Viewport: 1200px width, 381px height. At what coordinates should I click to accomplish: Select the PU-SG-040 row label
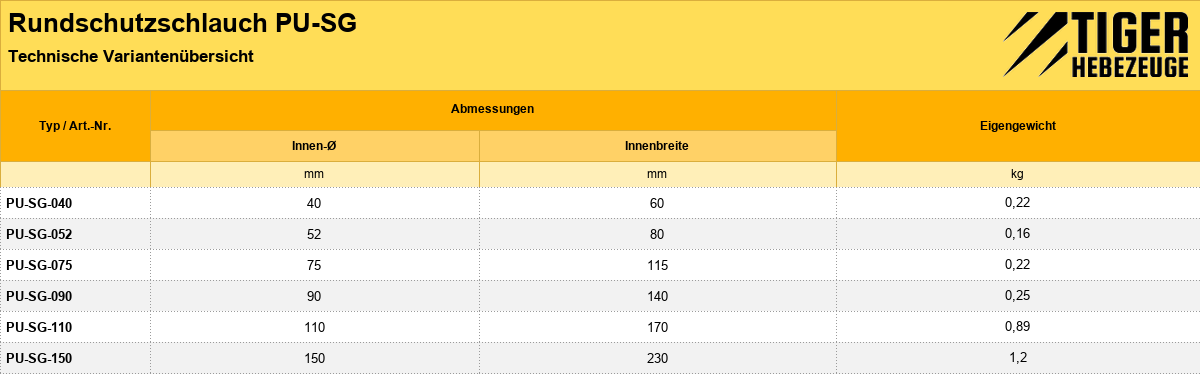pyautogui.click(x=39, y=203)
